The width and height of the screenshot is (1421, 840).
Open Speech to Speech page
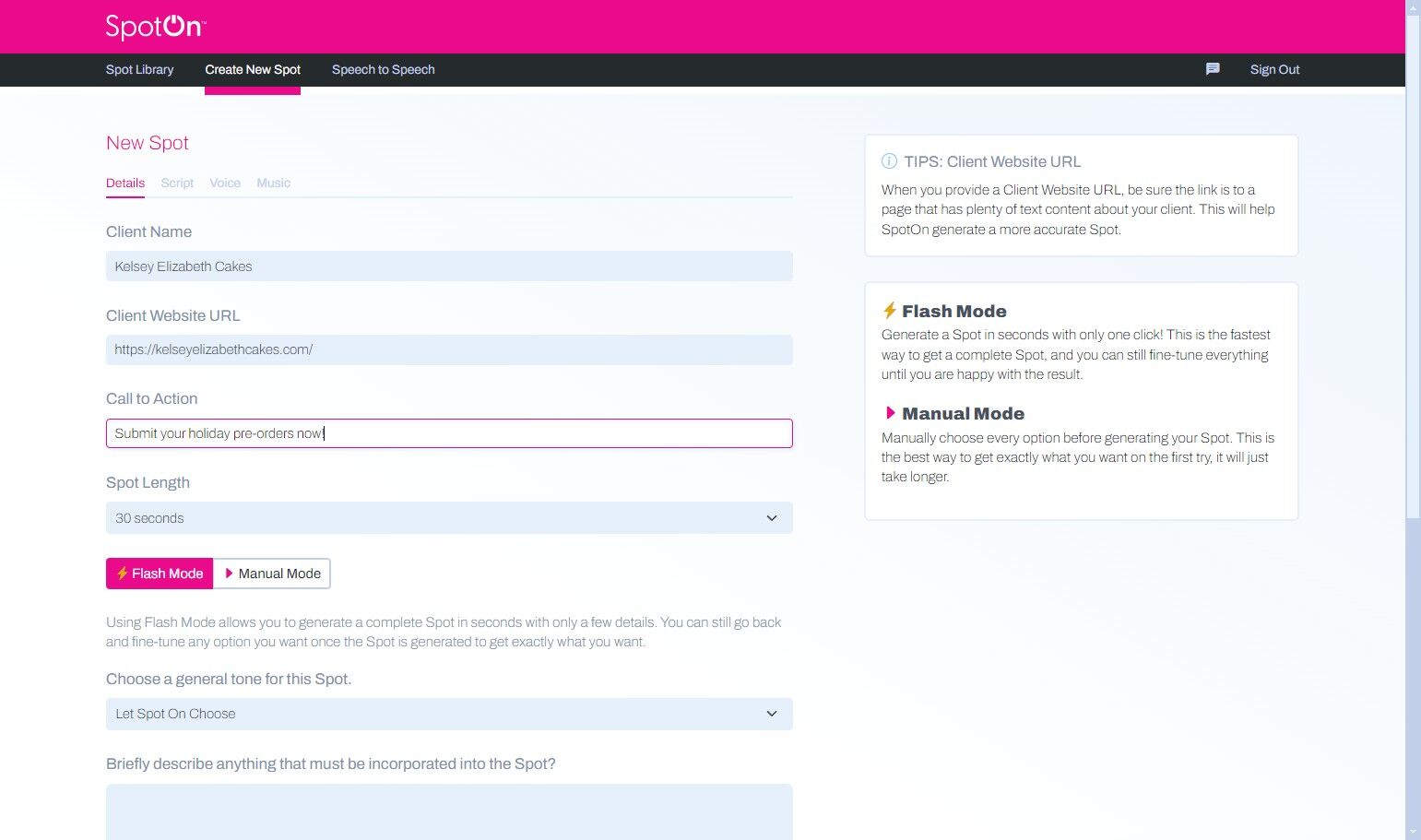pyautogui.click(x=383, y=69)
